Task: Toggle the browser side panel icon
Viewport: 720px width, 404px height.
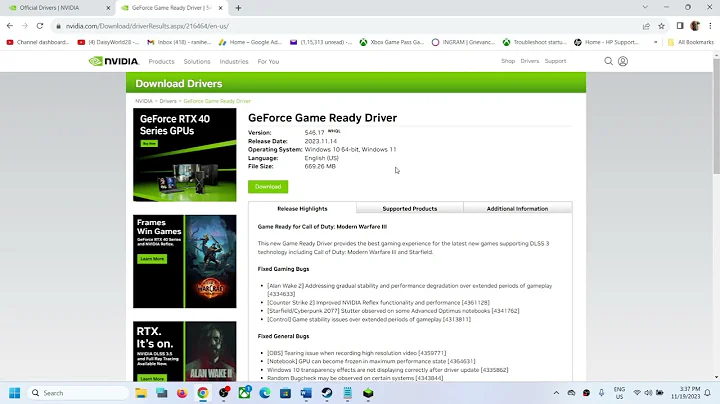Action: point(680,26)
